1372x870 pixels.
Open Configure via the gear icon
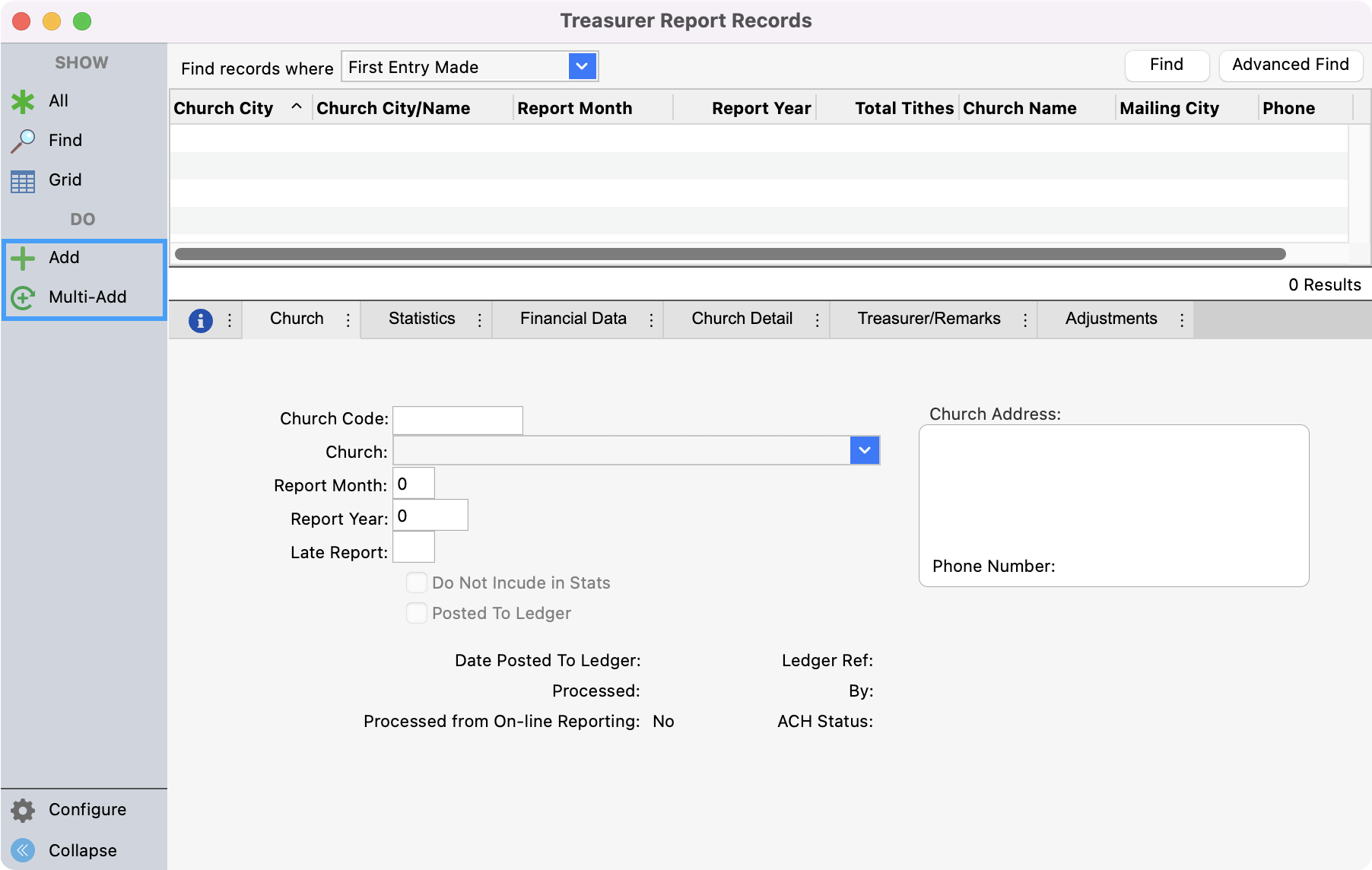[x=23, y=809]
